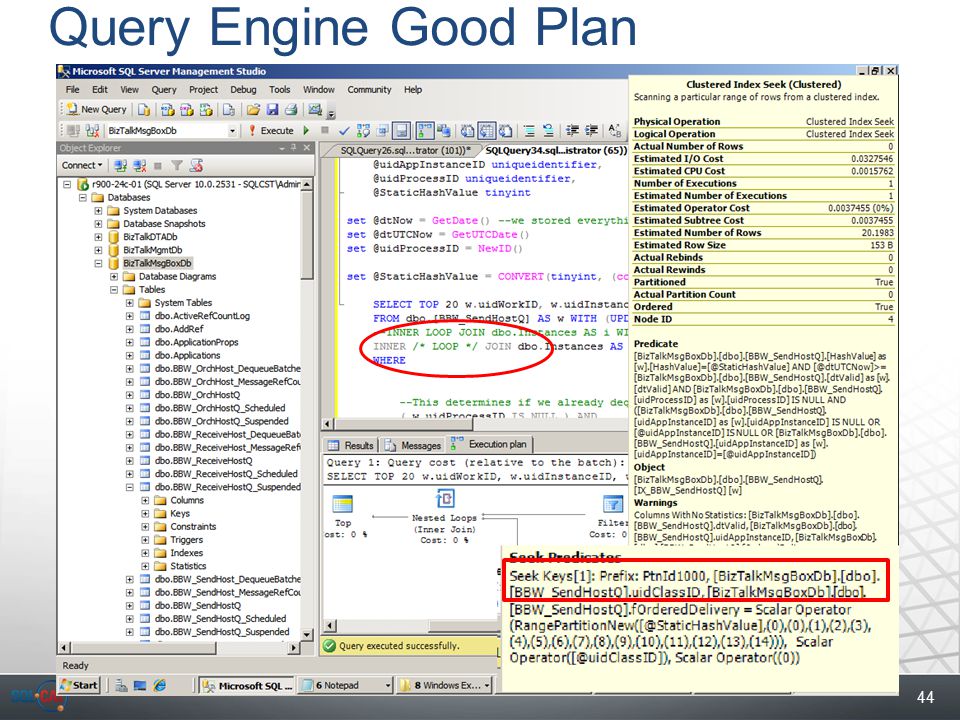The width and height of the screenshot is (960, 720).
Task: Comment out the selected lines
Action: (530, 130)
